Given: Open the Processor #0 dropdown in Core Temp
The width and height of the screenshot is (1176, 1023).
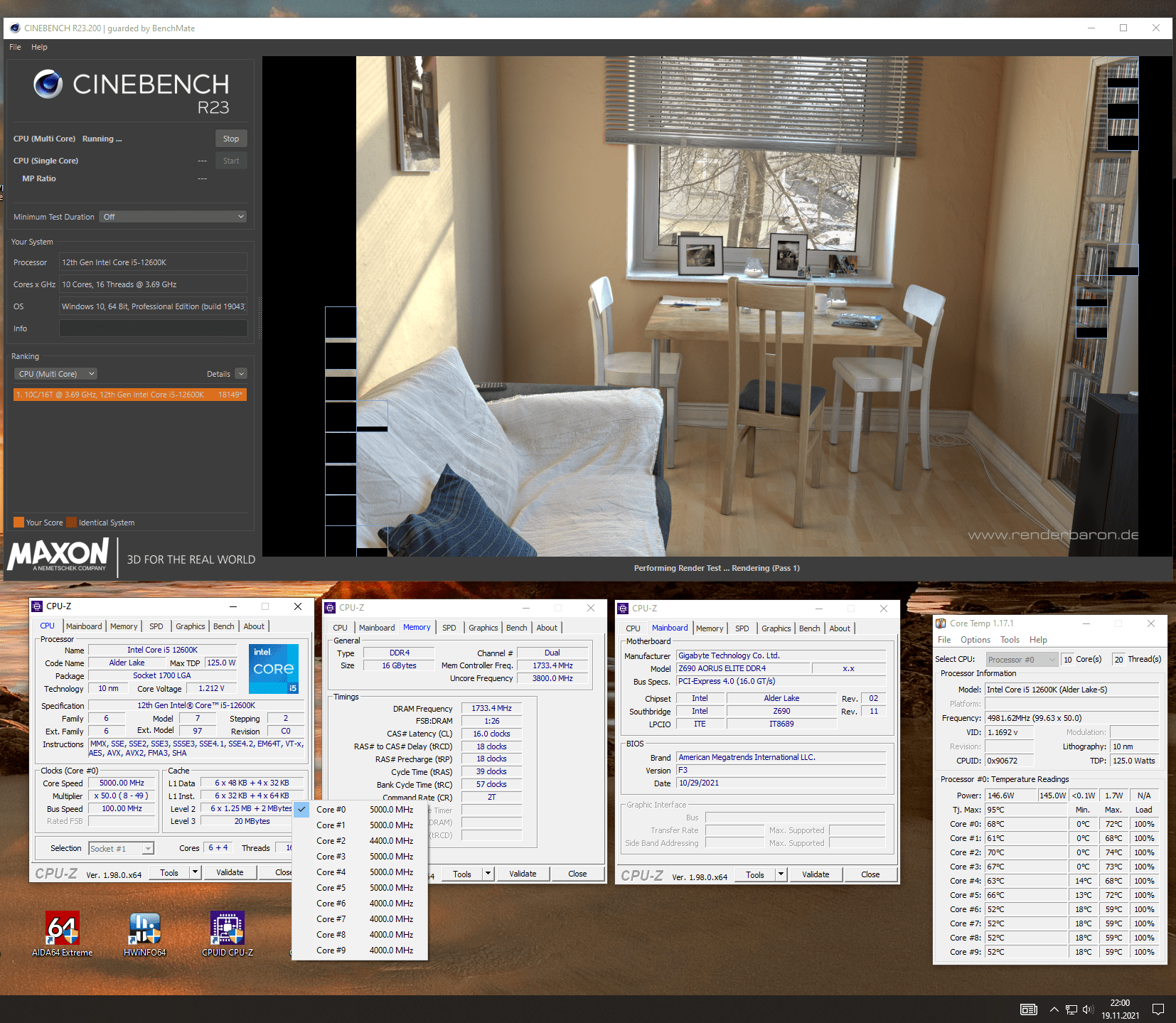Looking at the screenshot, I should (x=1021, y=660).
